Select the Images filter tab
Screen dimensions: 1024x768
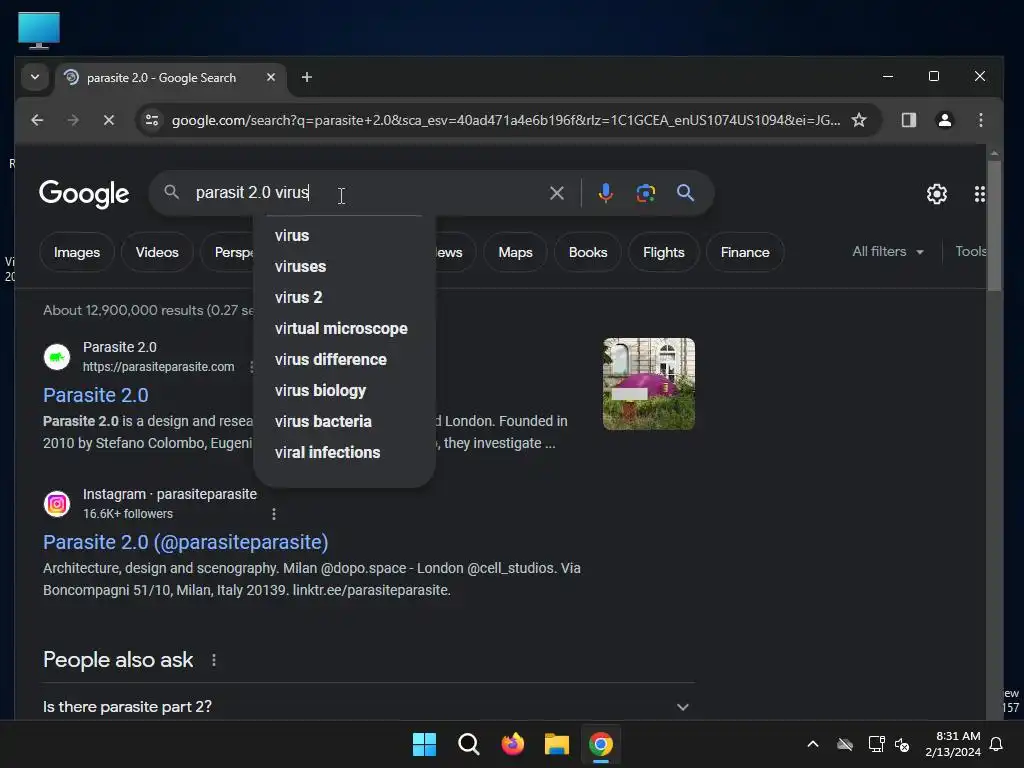pos(77,252)
